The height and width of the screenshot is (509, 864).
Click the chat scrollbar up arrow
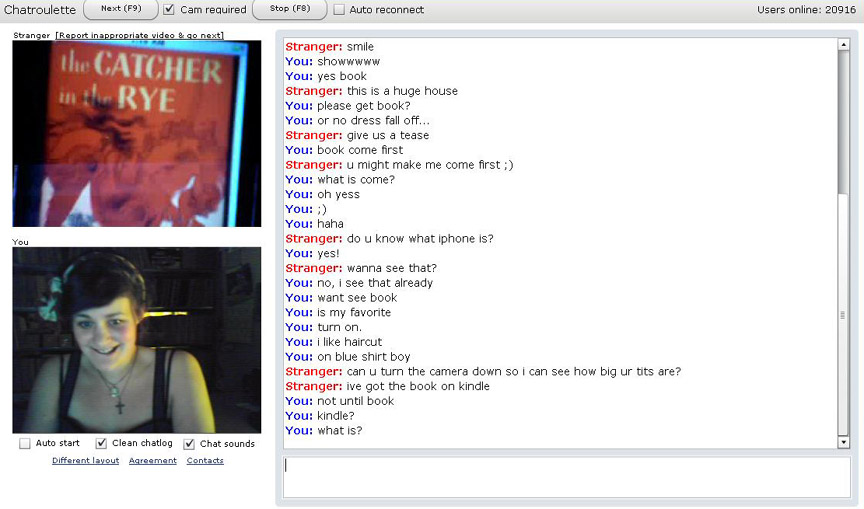tap(843, 44)
